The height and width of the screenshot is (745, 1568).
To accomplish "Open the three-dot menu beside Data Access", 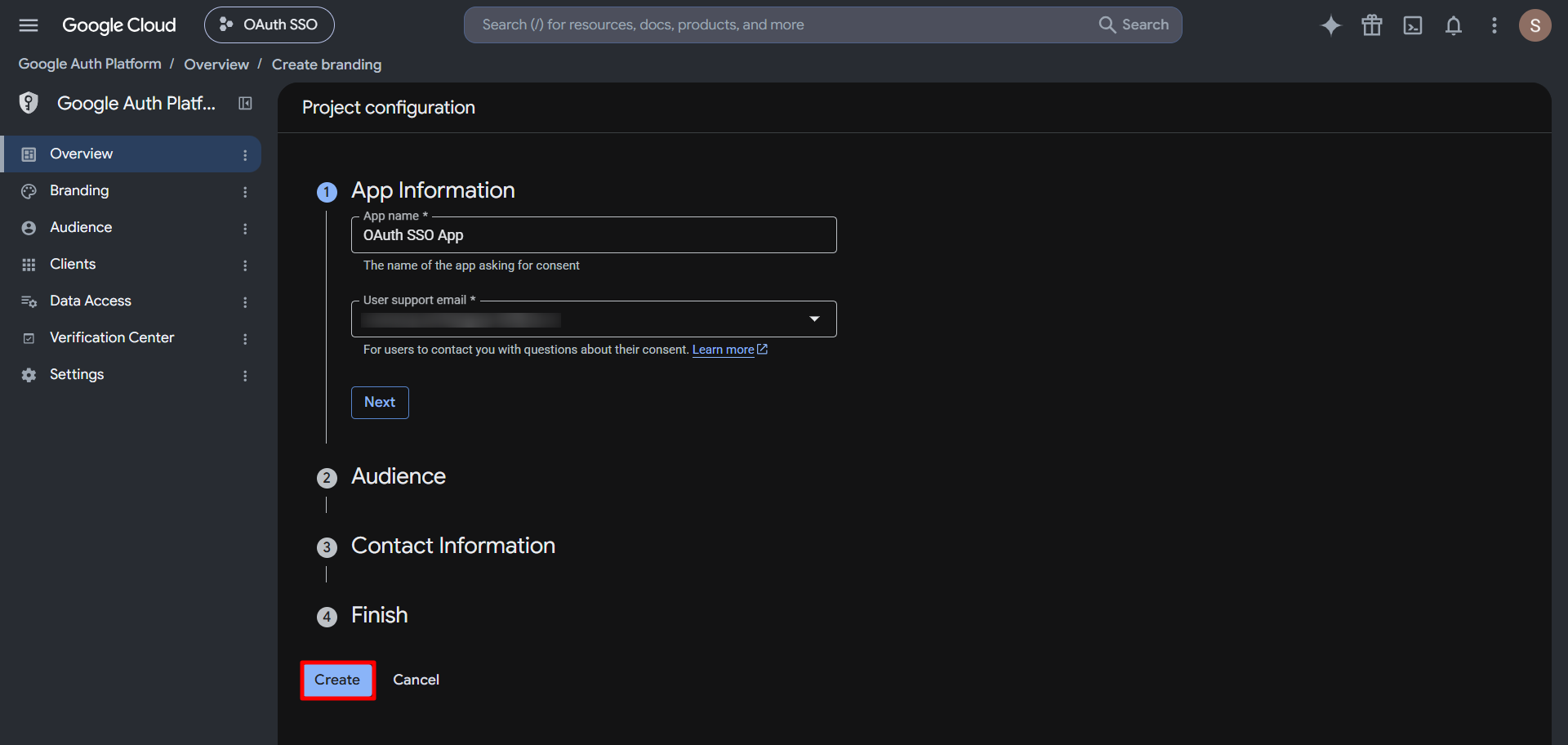I will click(x=245, y=301).
